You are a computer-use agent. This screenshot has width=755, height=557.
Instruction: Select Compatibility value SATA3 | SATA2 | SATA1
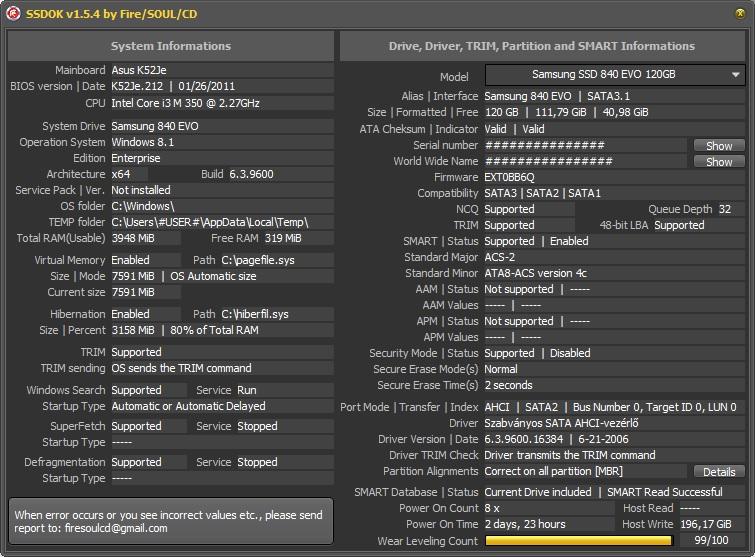point(543,194)
